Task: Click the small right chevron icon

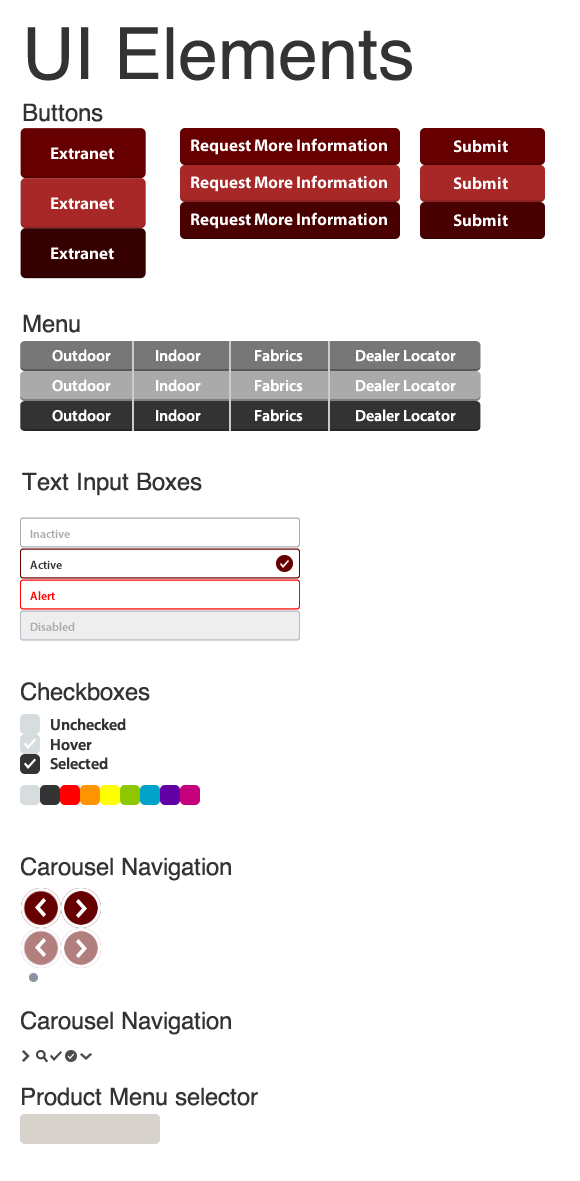Action: pyautogui.click(x=26, y=1056)
